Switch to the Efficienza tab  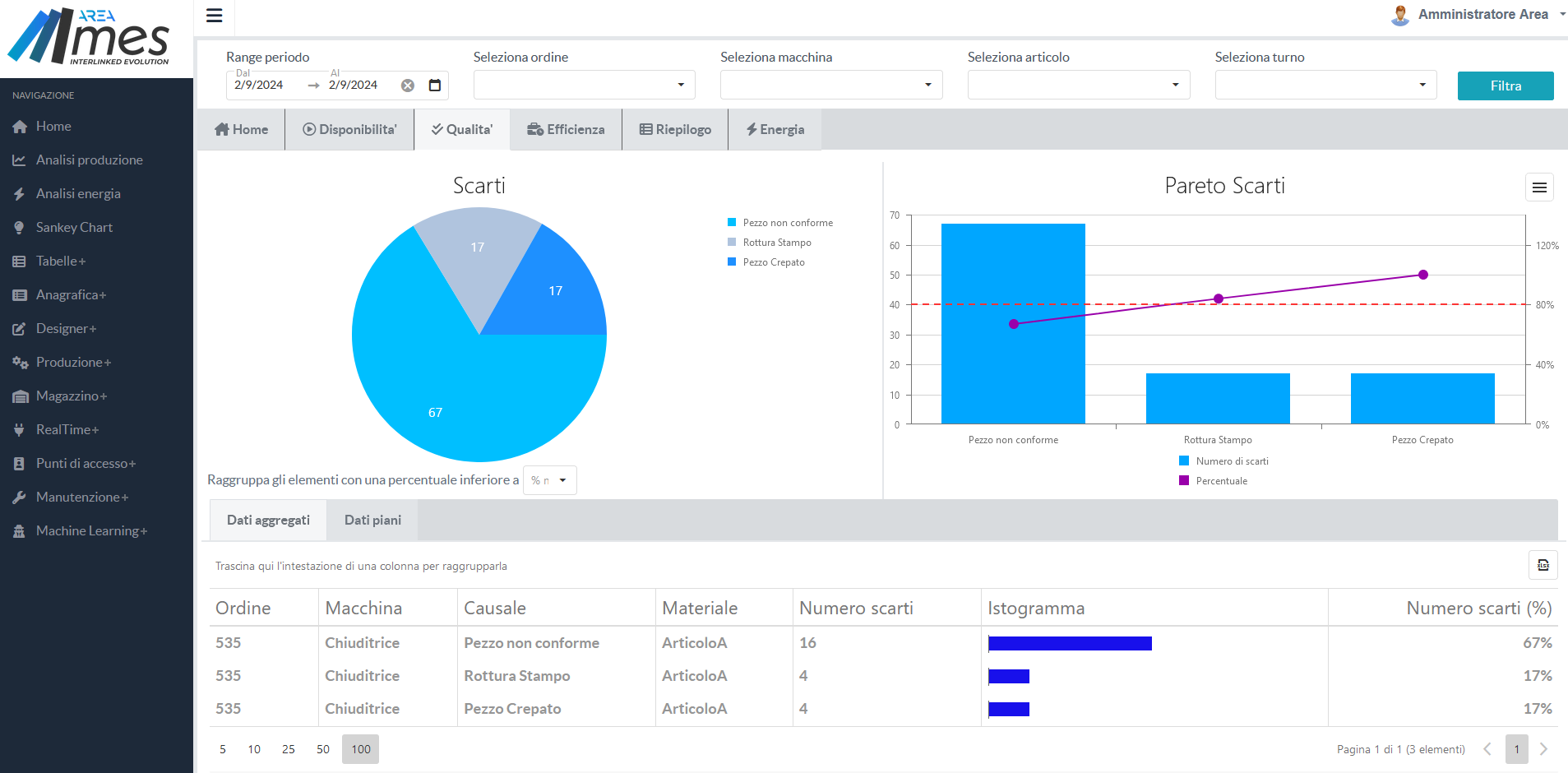tap(566, 130)
